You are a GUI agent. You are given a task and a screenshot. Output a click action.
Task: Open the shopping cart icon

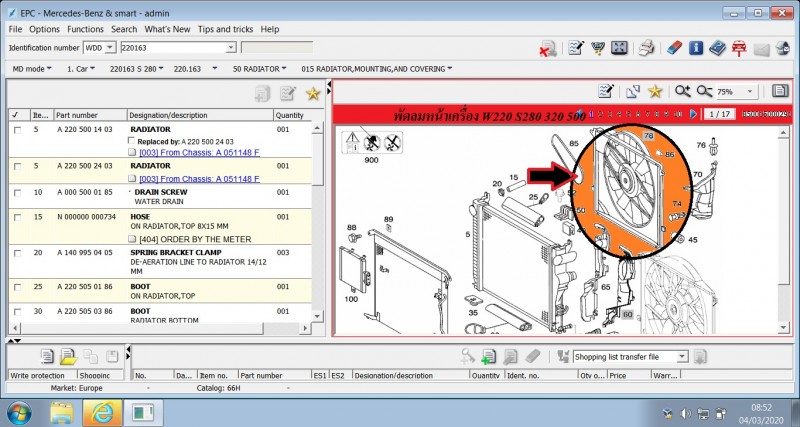[x=598, y=48]
